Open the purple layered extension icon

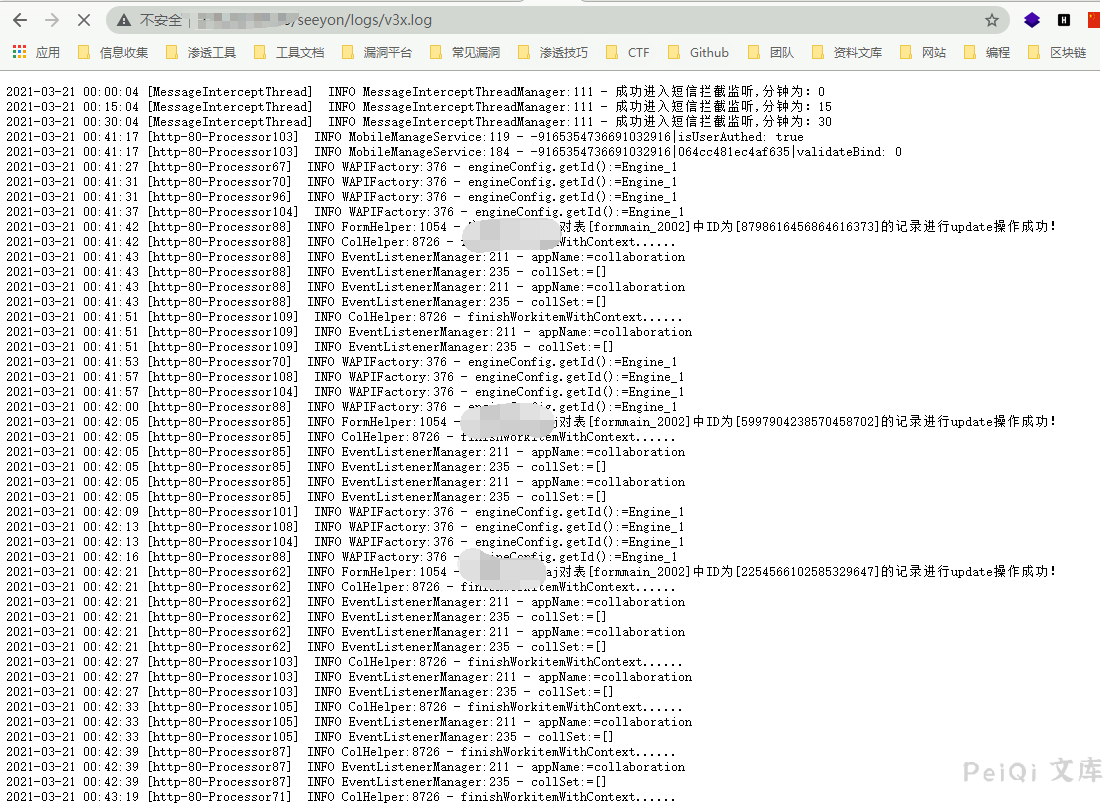coord(1032,20)
